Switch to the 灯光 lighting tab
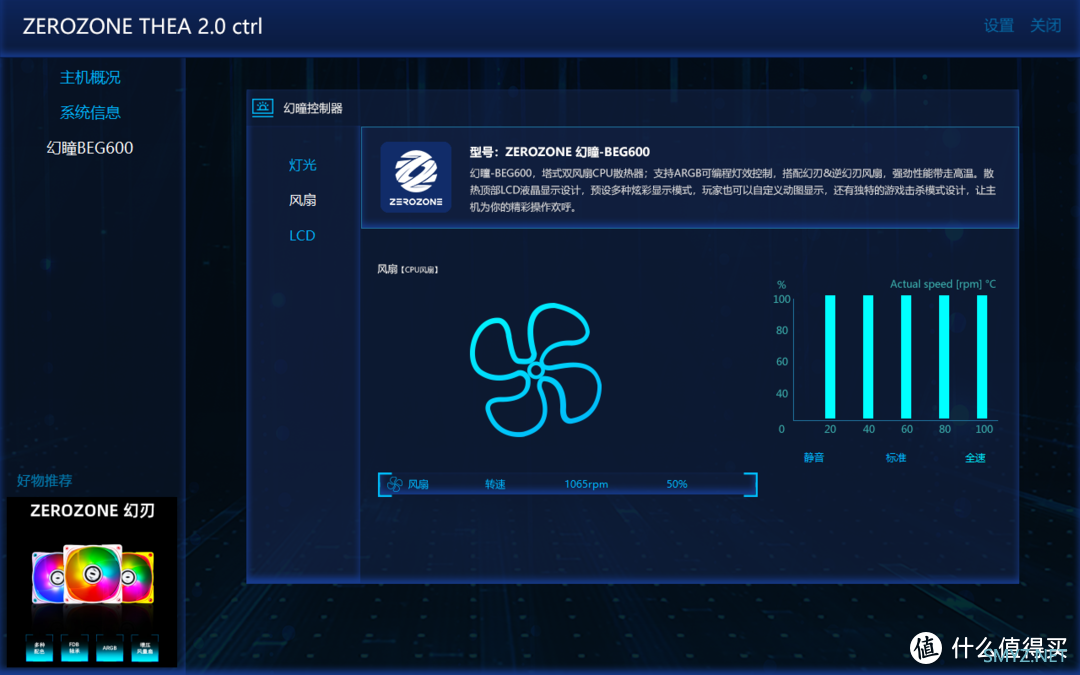Viewport: 1080px width, 675px height. tap(302, 165)
